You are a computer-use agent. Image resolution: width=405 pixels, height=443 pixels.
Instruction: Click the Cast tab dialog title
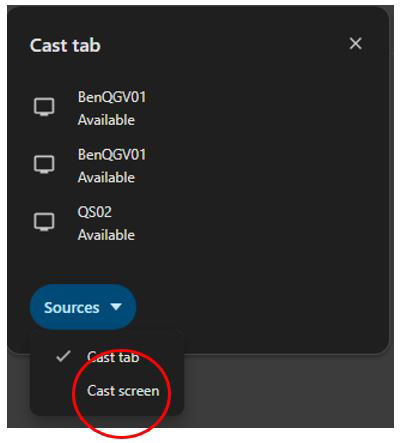click(65, 45)
